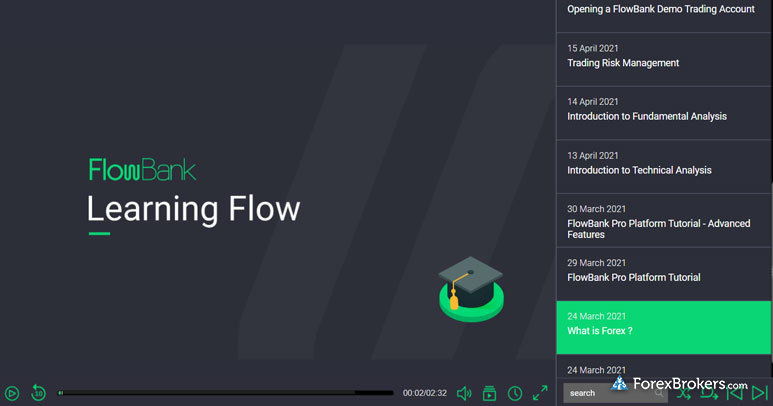The image size is (773, 406).
Task: Enter fullscreen with the expand arrows icon
Action: click(540, 393)
